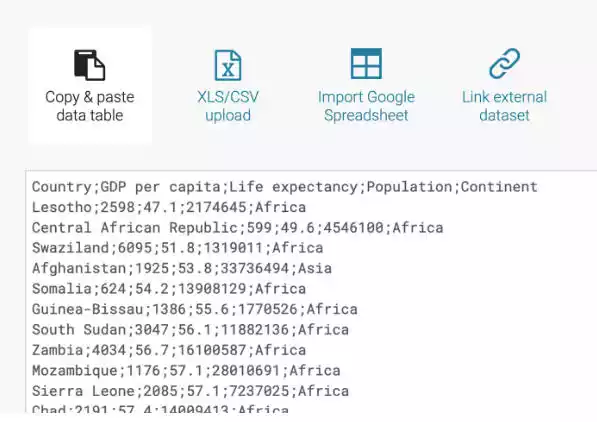Screen dimensions: 597x422
Task: Click the XLS/CSV spreadsheet file icon
Action: [x=228, y=65]
